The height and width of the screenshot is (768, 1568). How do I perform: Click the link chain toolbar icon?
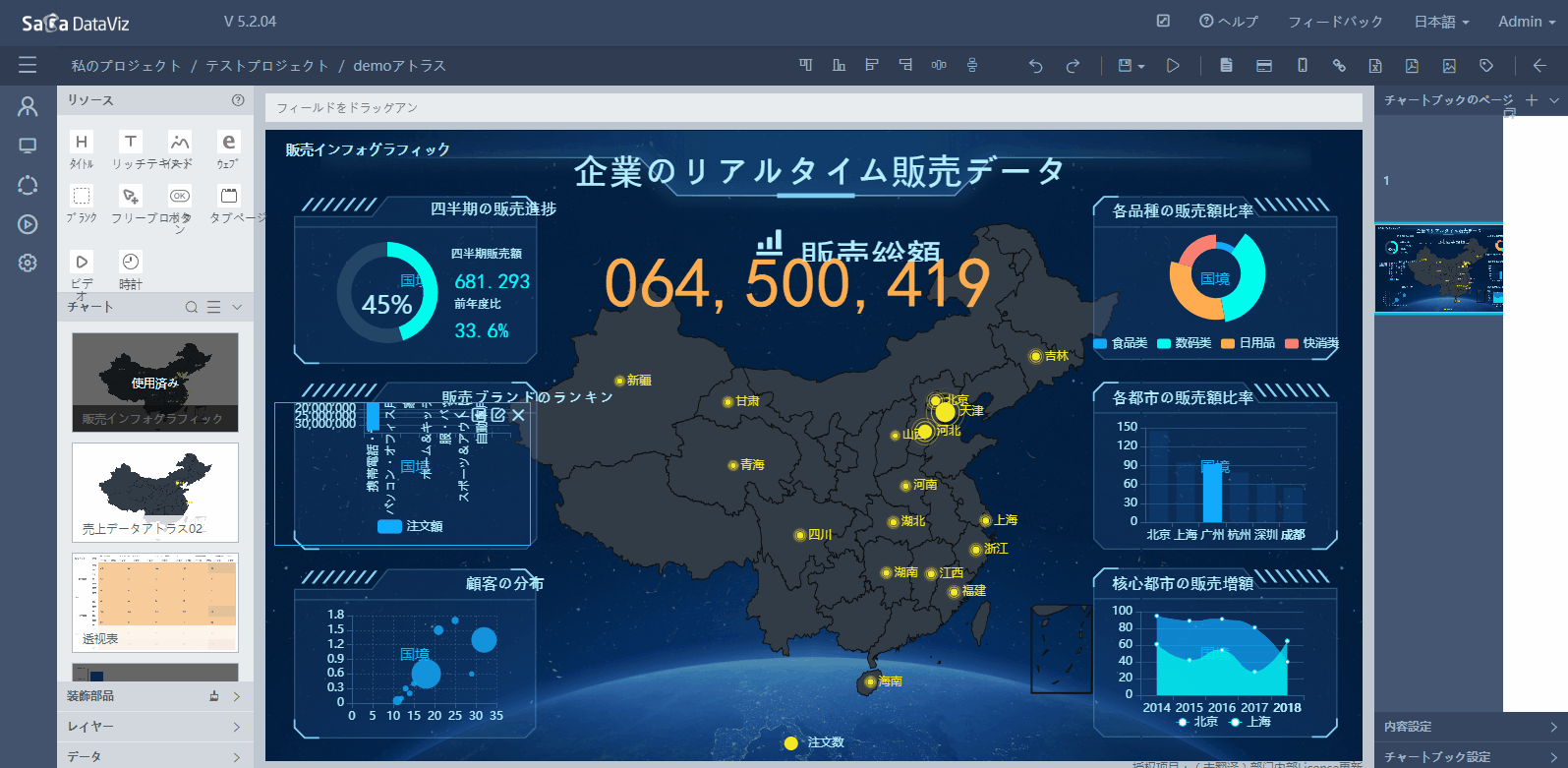[1339, 65]
